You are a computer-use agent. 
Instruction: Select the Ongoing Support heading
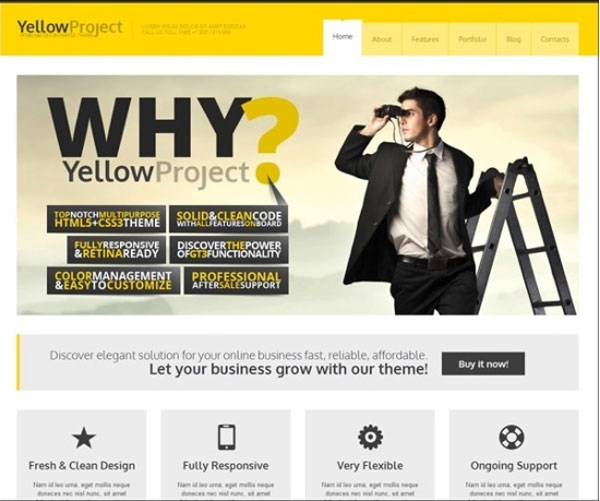pyautogui.click(x=514, y=466)
